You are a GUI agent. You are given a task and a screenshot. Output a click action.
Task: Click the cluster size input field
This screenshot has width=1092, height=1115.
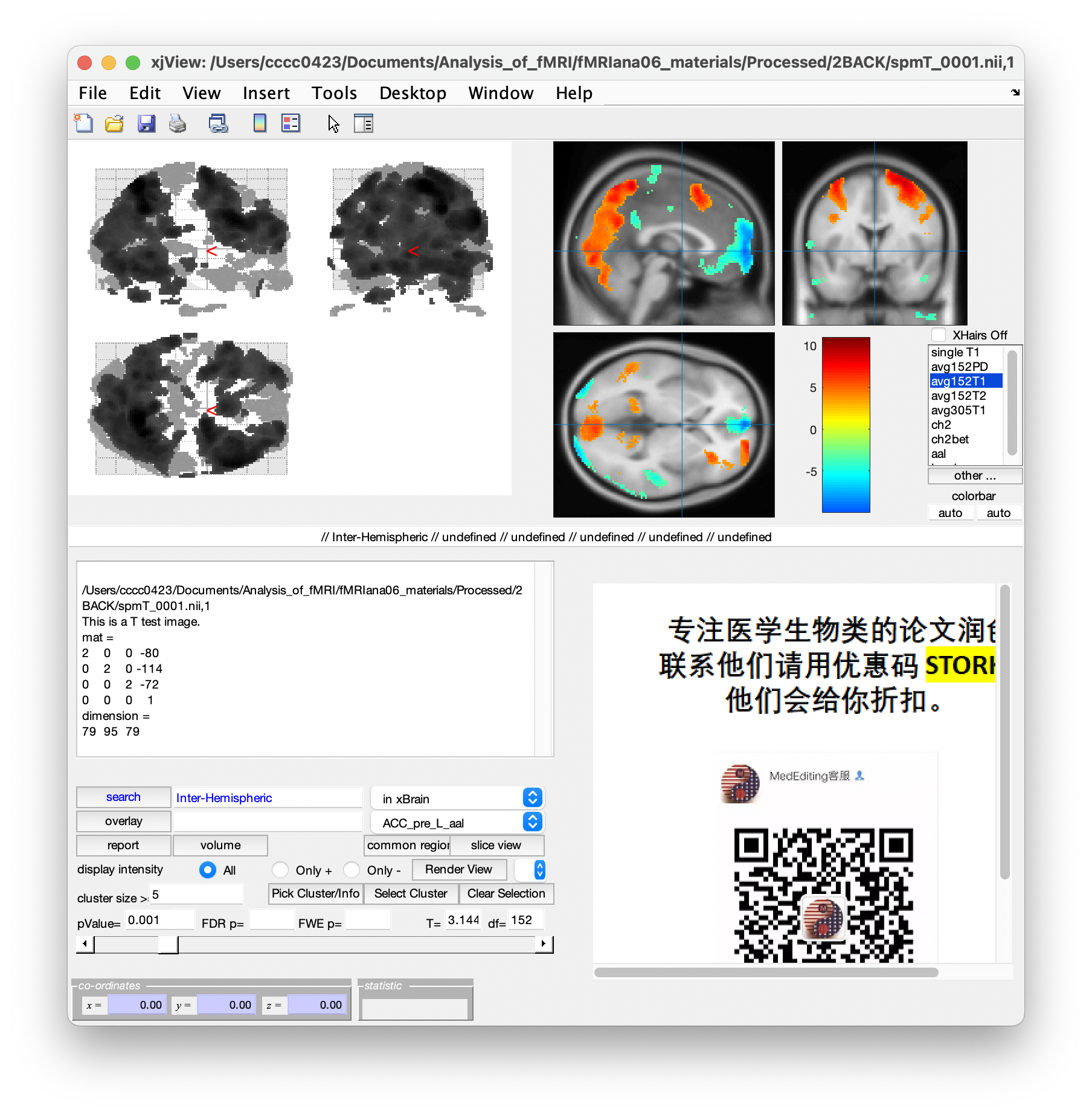[196, 895]
